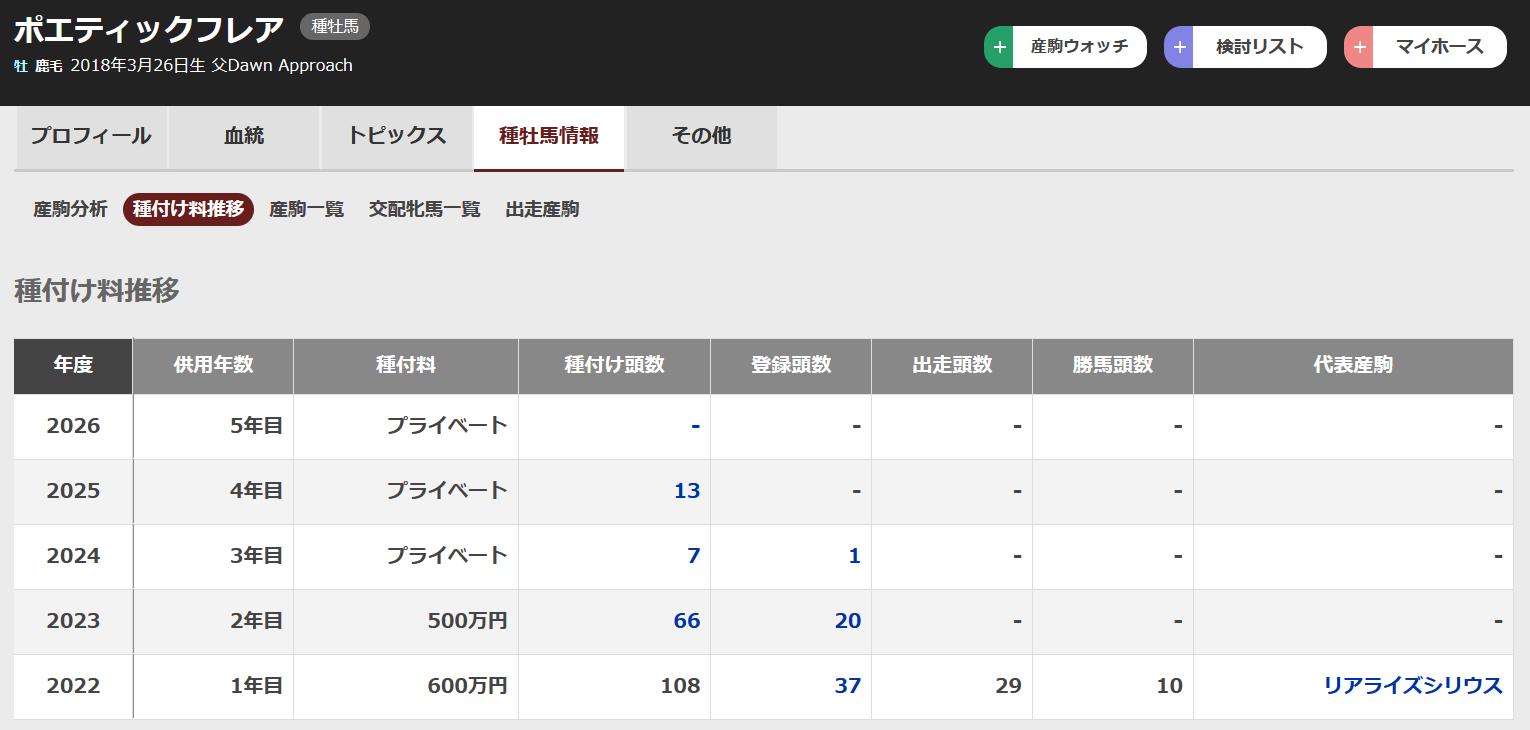Select the 種付け料推移 pill
This screenshot has height=730, width=1530.
tap(188, 209)
